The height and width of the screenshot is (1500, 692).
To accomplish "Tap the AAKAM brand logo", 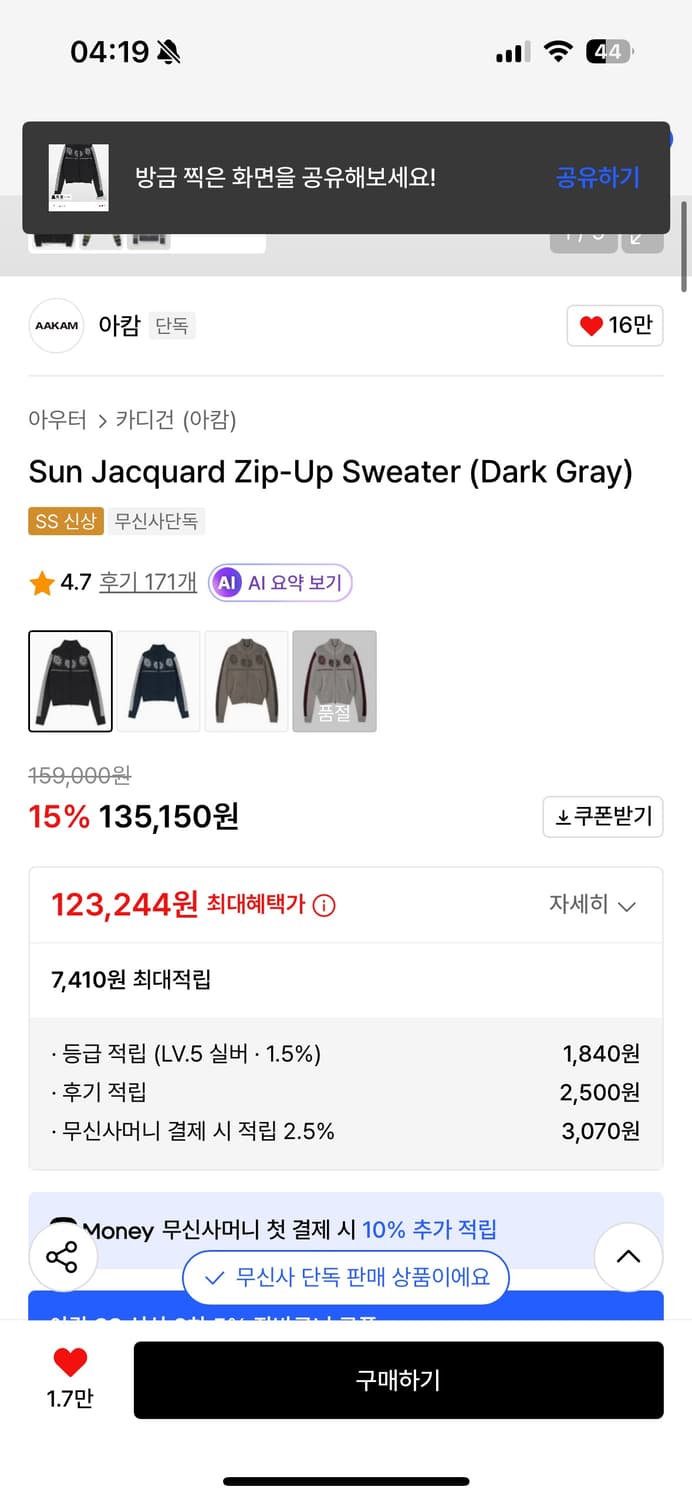I will (56, 326).
